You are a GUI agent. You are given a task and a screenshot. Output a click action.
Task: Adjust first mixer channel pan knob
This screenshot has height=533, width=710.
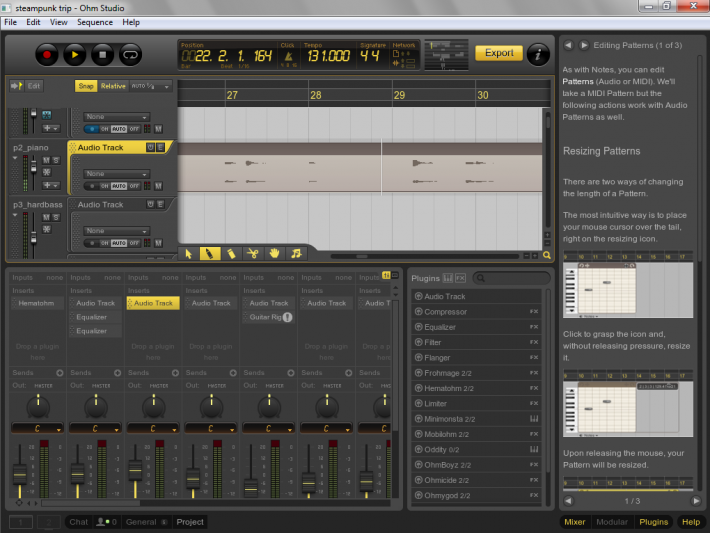38,406
